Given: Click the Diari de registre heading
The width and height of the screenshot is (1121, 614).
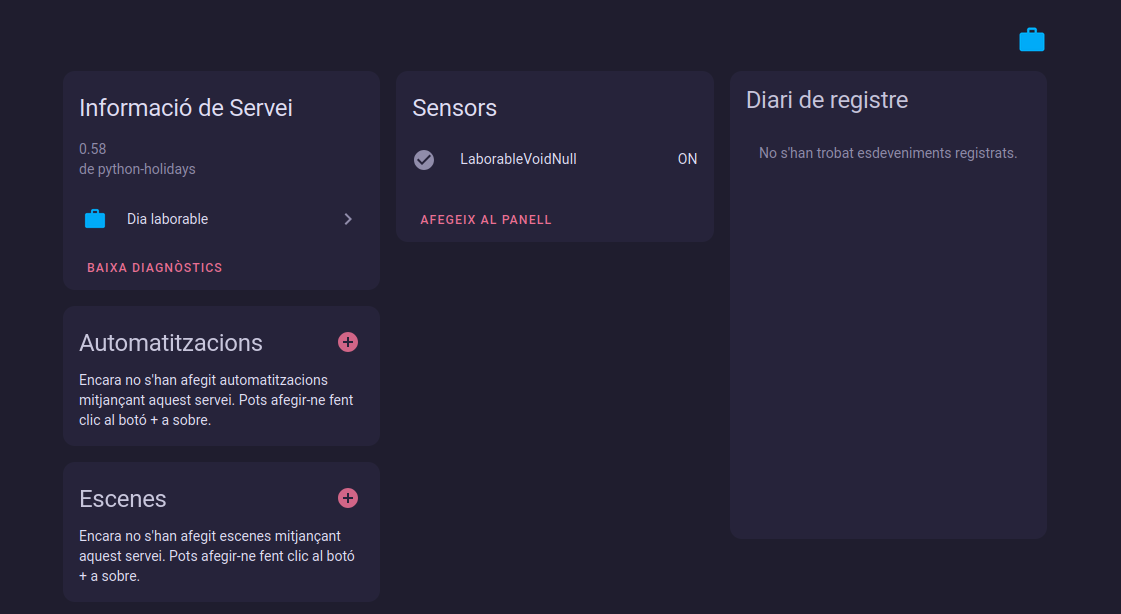Looking at the screenshot, I should point(827,100).
